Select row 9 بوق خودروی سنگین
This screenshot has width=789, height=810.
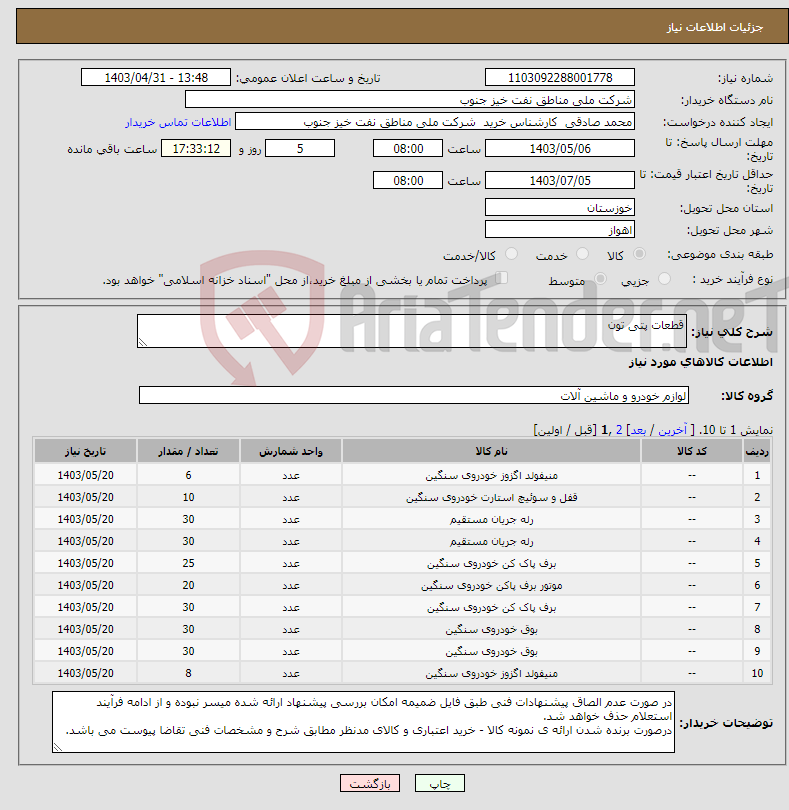(x=491, y=651)
